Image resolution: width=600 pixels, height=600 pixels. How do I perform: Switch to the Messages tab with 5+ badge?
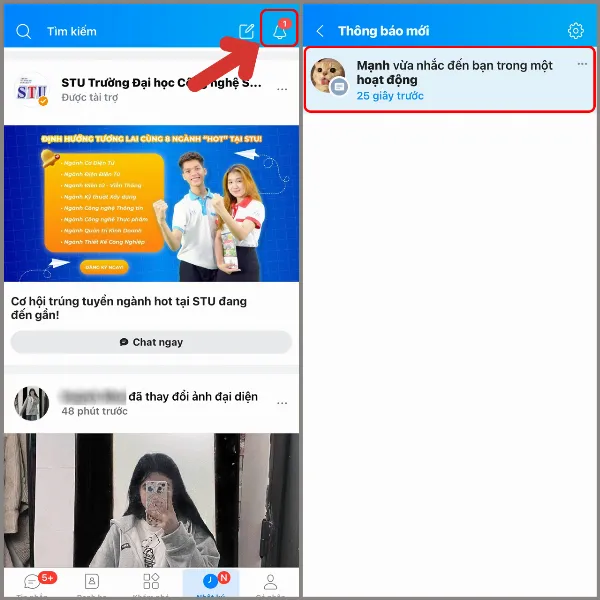point(34,582)
